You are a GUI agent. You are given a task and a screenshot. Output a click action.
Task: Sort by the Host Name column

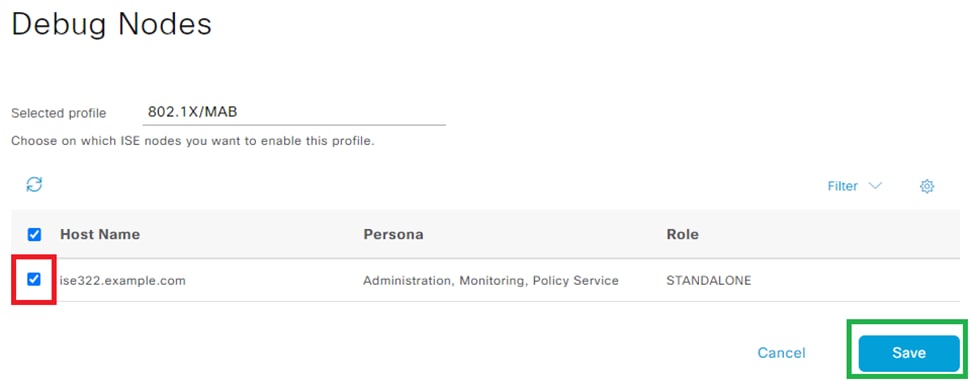click(x=100, y=235)
